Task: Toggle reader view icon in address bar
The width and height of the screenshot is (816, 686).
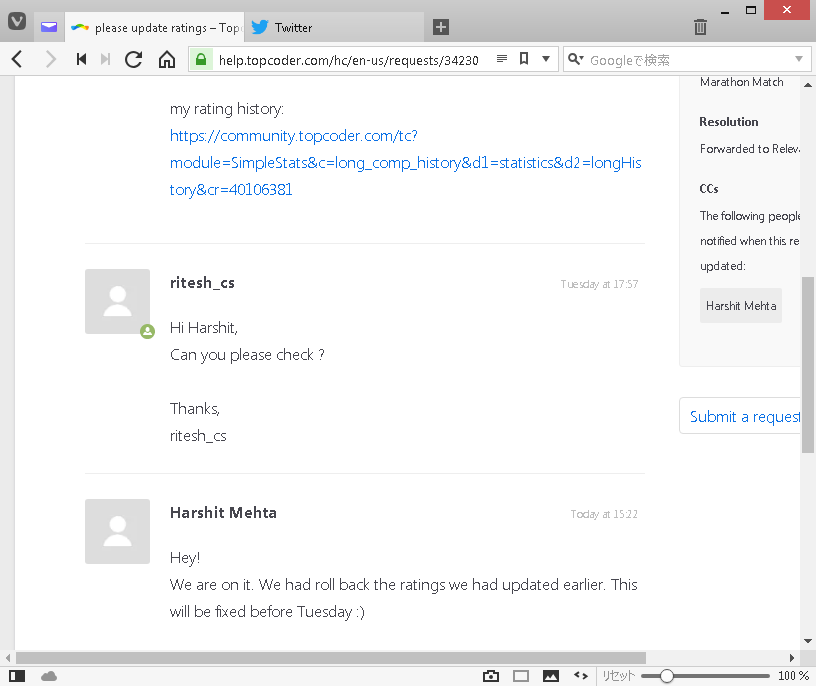Action: point(502,59)
